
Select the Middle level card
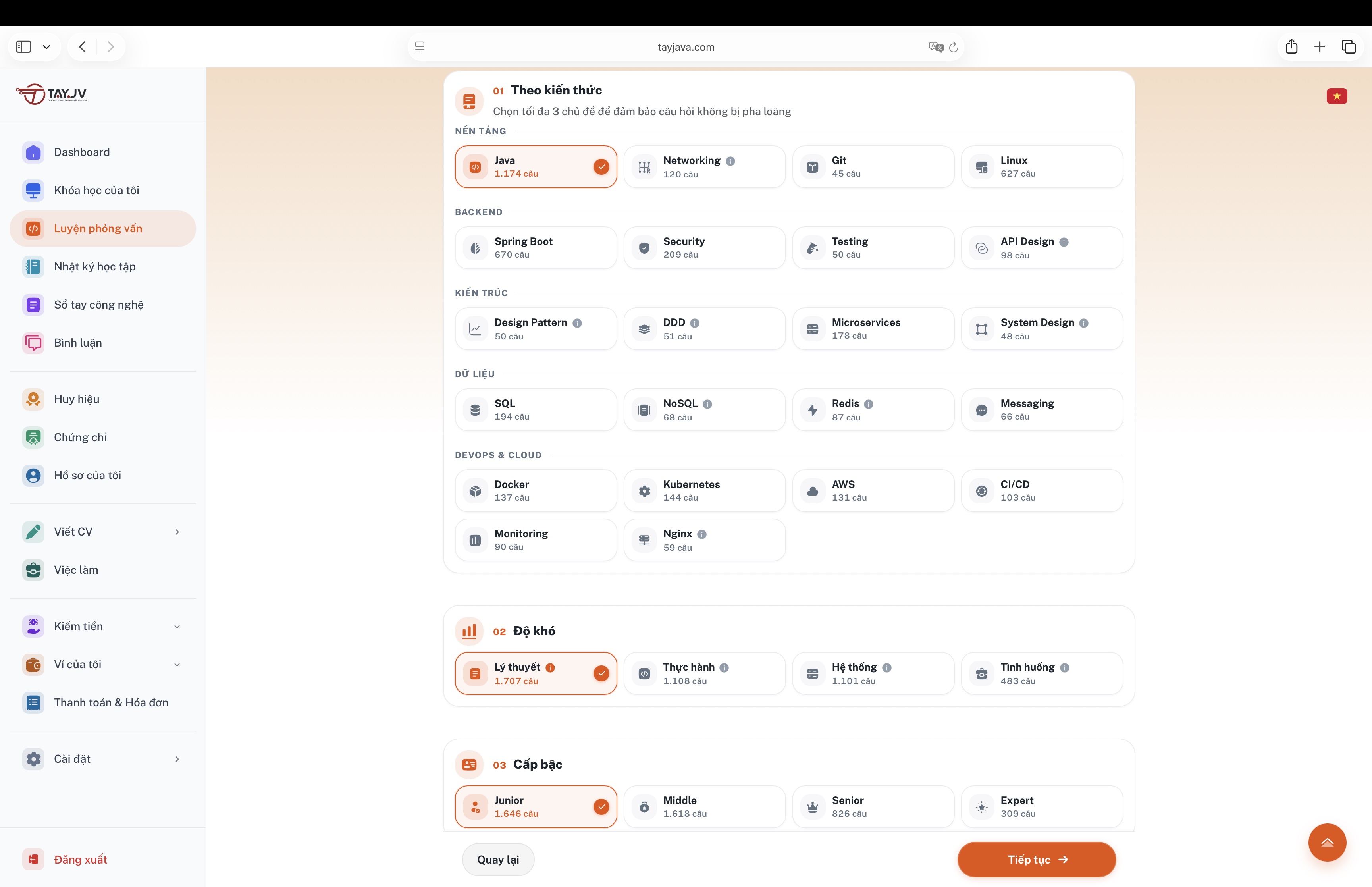[x=704, y=806]
